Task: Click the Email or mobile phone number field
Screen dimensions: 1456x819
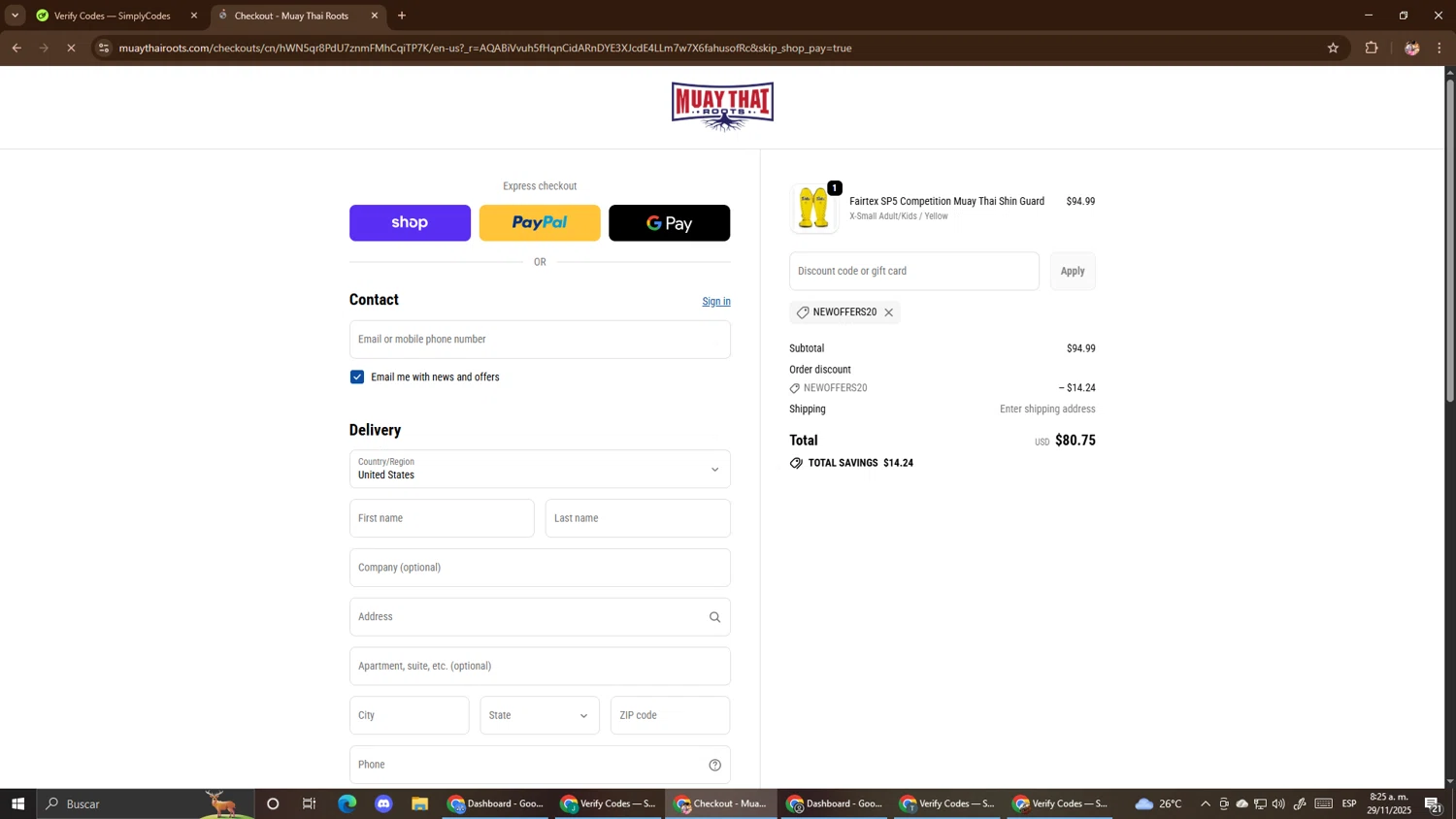Action: point(540,340)
